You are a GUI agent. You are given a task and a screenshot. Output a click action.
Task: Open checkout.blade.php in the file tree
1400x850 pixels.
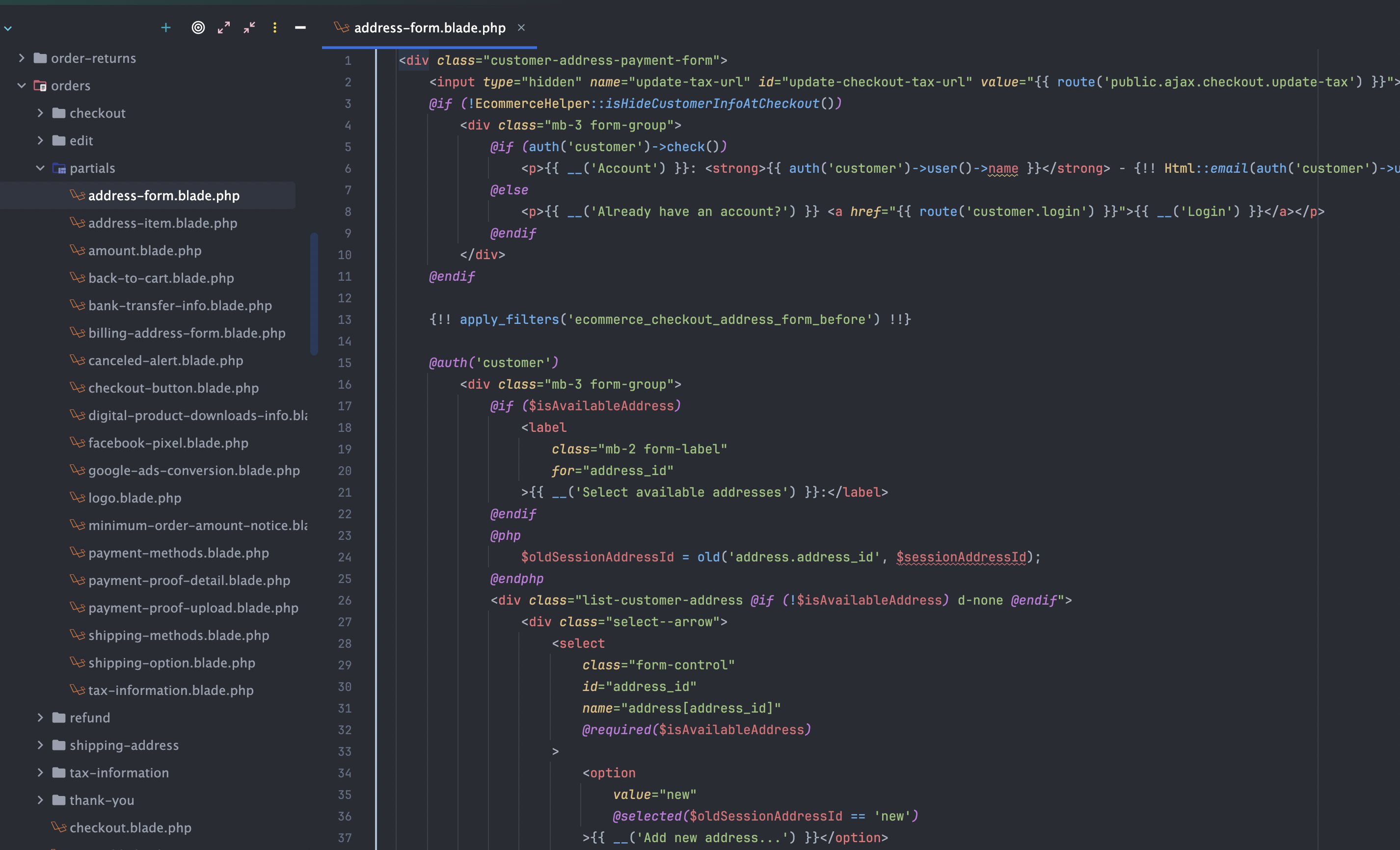[130, 827]
